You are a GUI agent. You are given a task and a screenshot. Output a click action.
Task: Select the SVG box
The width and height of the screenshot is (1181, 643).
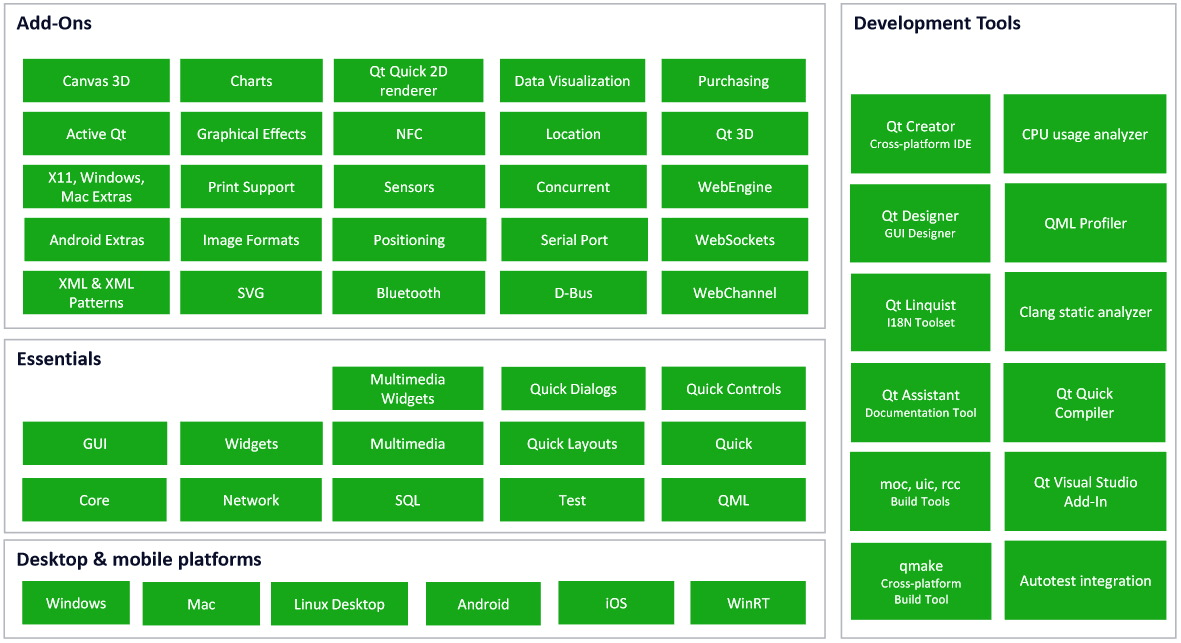tap(251, 293)
